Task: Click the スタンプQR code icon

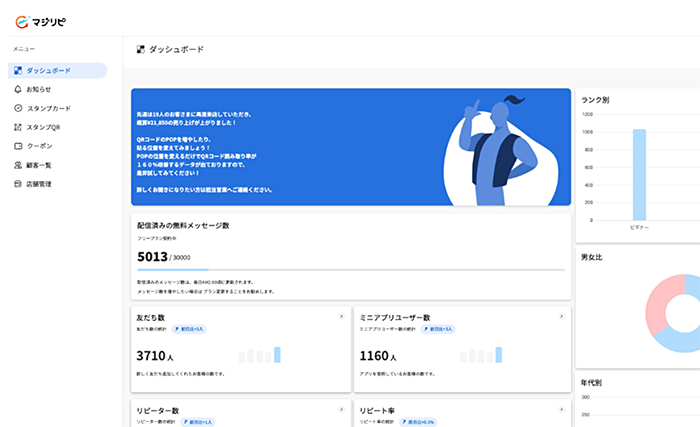Action: pos(18,127)
